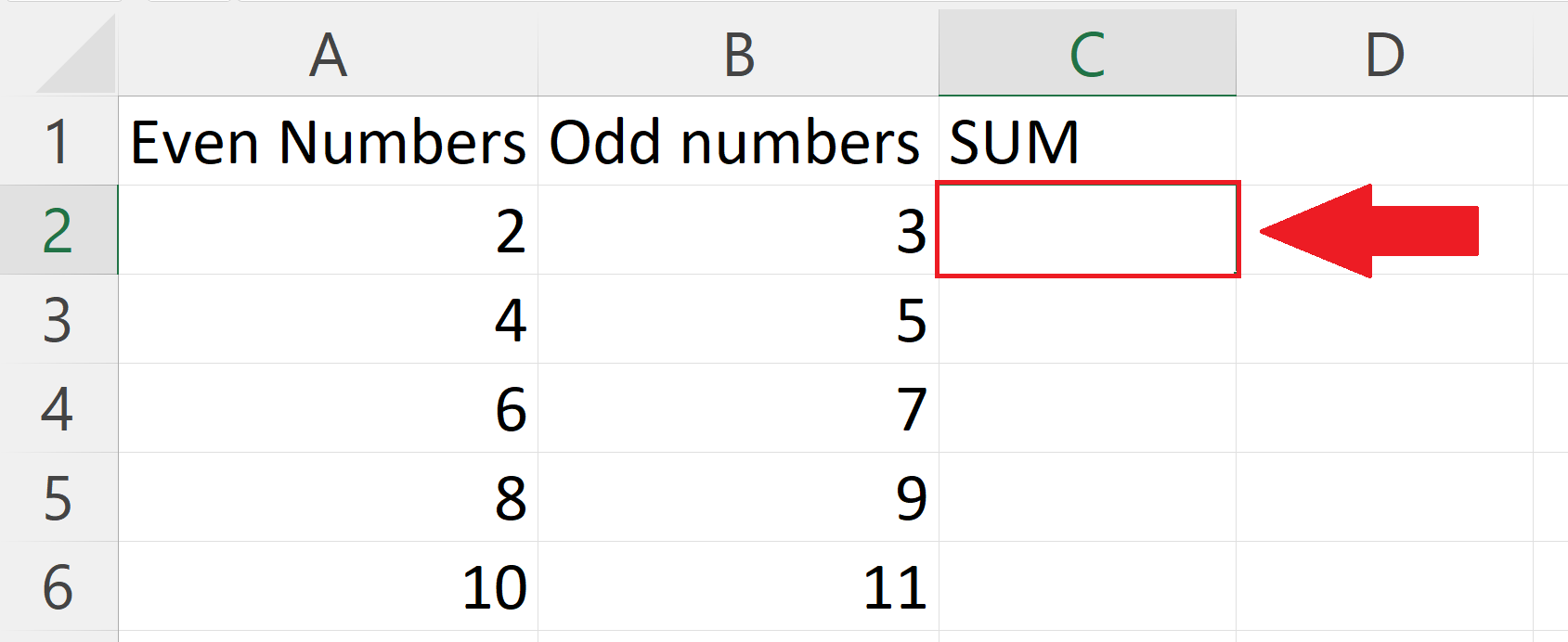
Task: Select column header D
Action: click(1388, 54)
